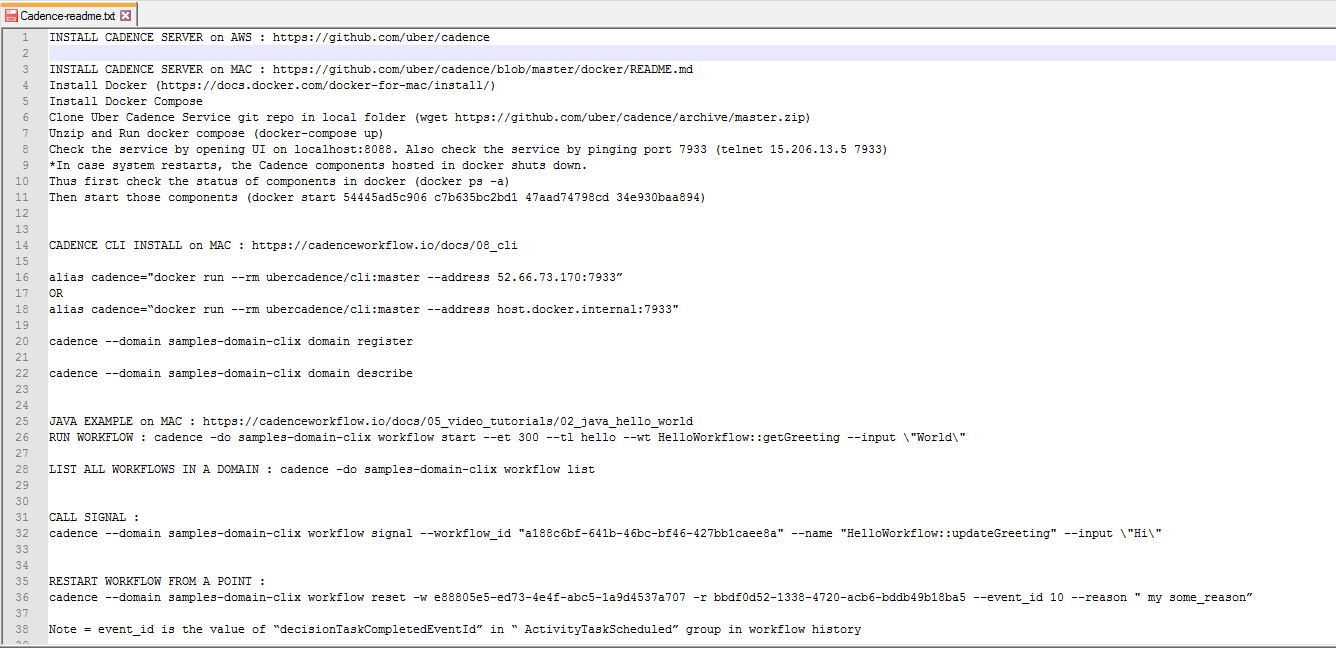Click line number 36 in the margin
This screenshot has width=1336, height=648.
[23, 597]
